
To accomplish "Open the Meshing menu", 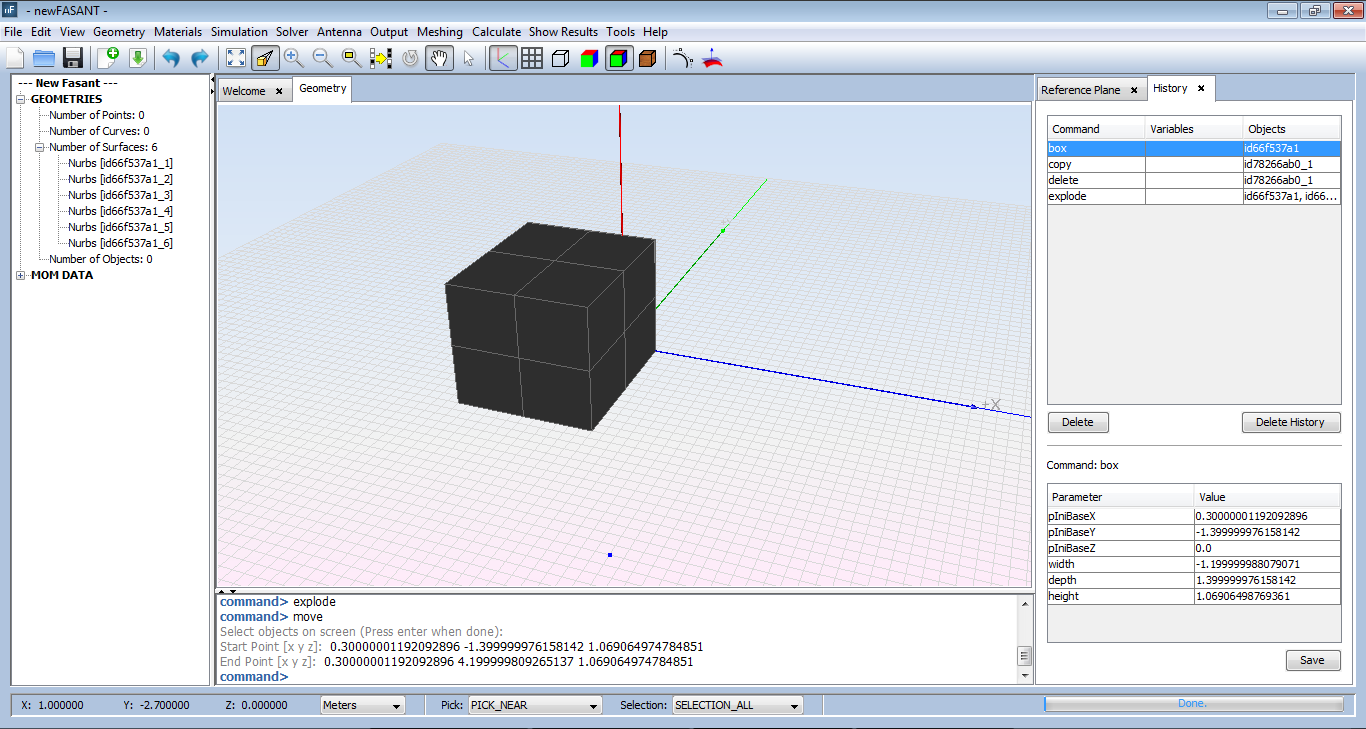I will pos(440,32).
